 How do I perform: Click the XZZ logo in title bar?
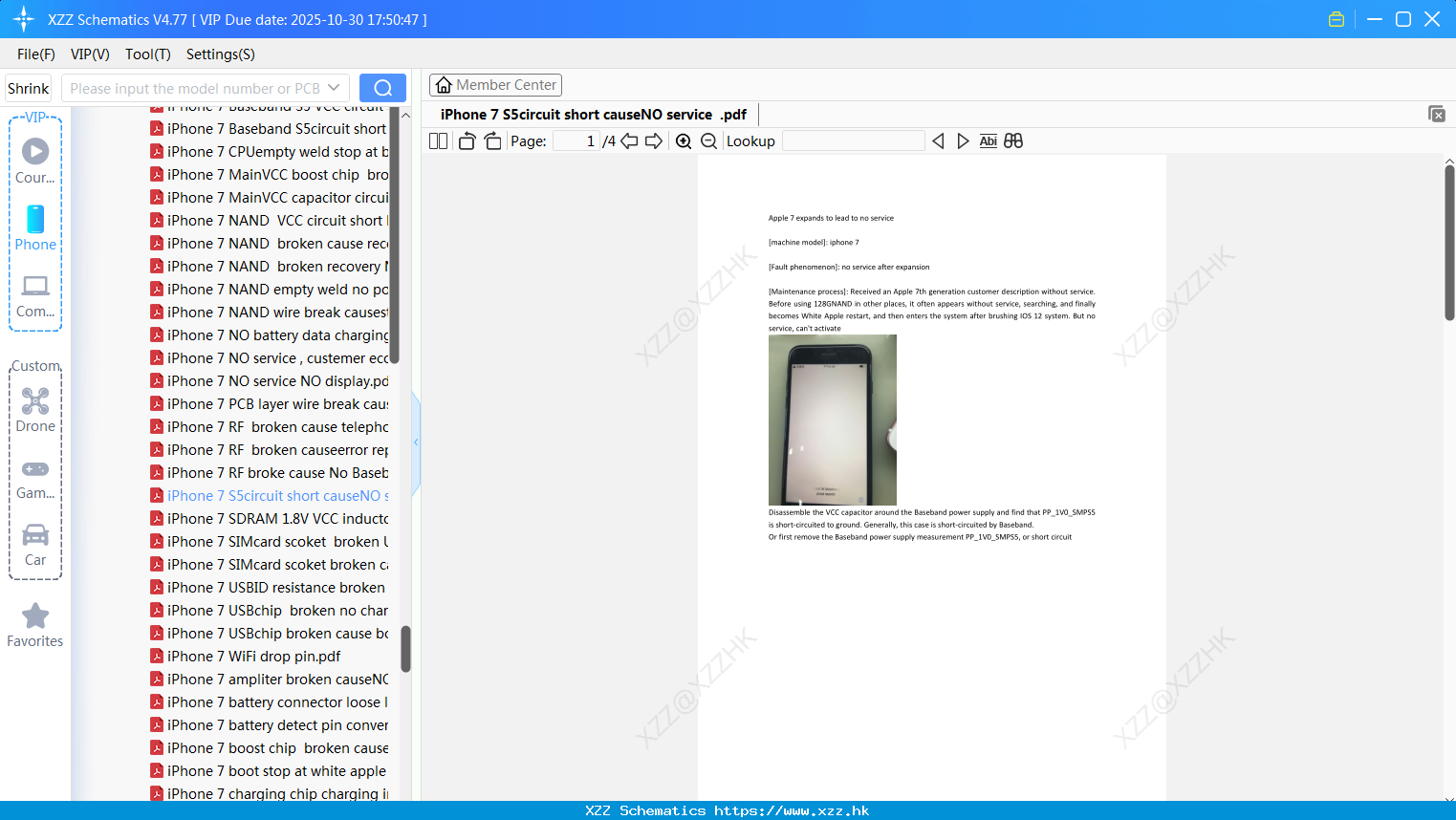(x=24, y=19)
